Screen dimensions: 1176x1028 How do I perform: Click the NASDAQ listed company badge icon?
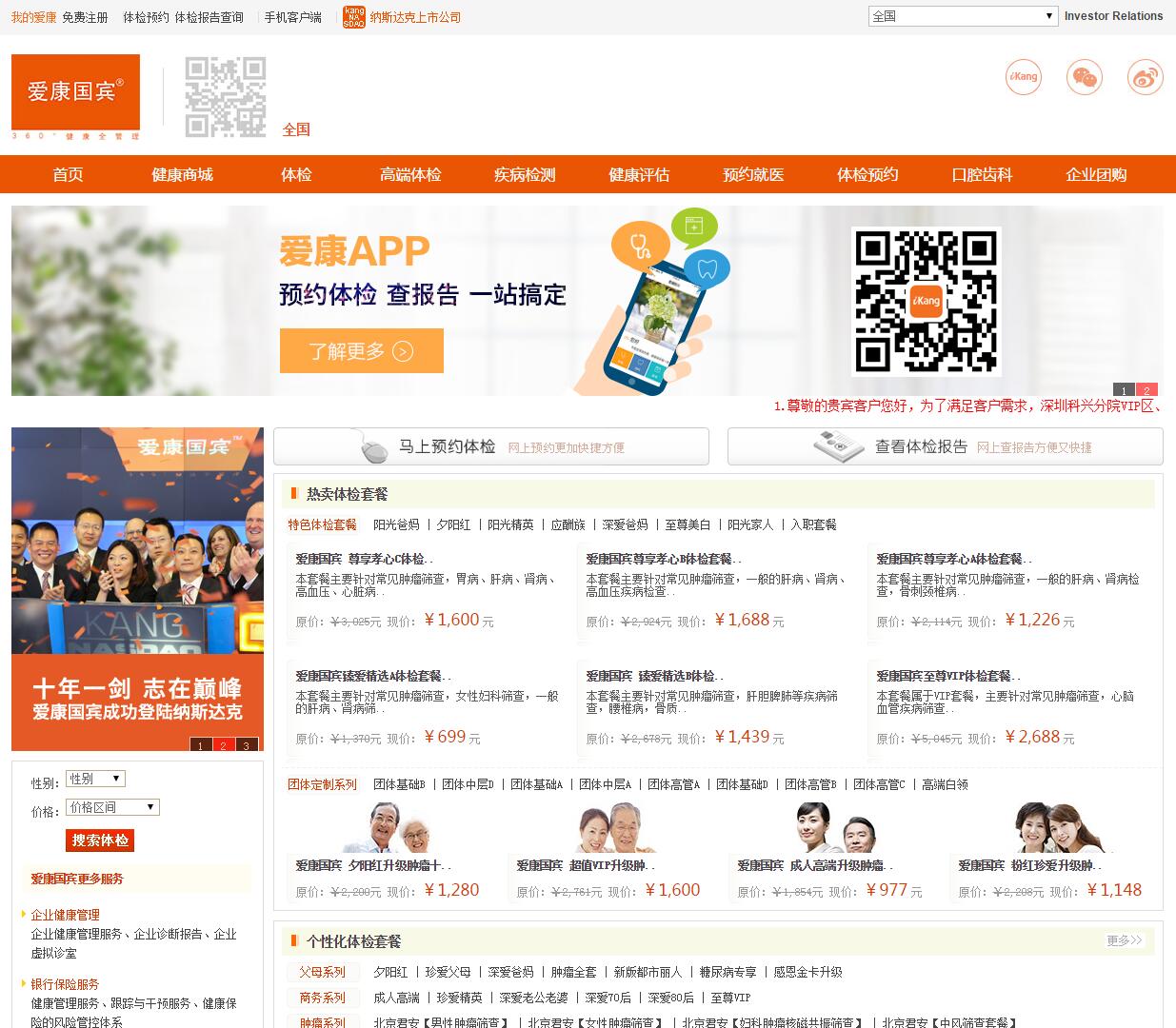(354, 17)
